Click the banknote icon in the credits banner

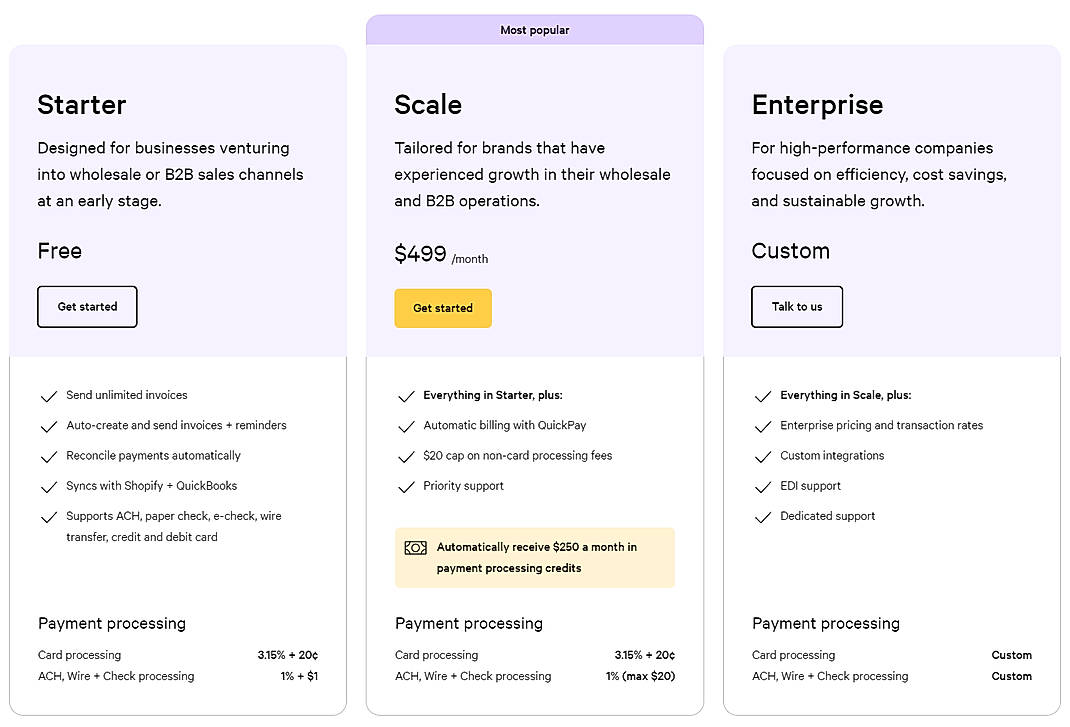pyautogui.click(x=413, y=548)
